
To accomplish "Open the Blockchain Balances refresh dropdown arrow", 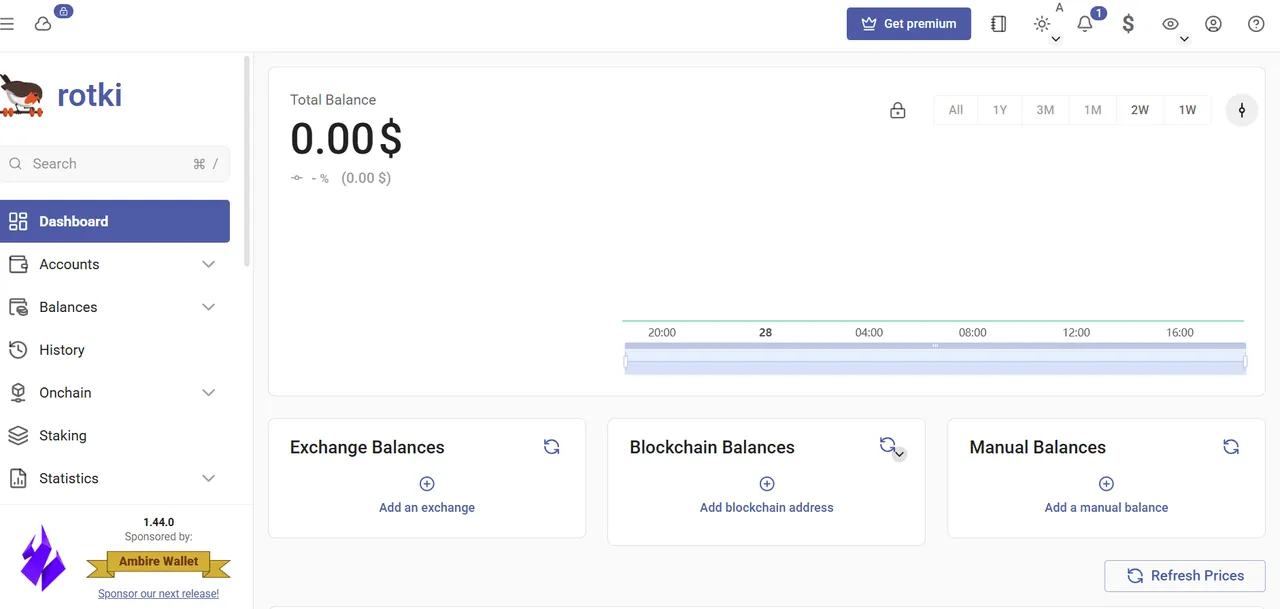I will (899, 454).
